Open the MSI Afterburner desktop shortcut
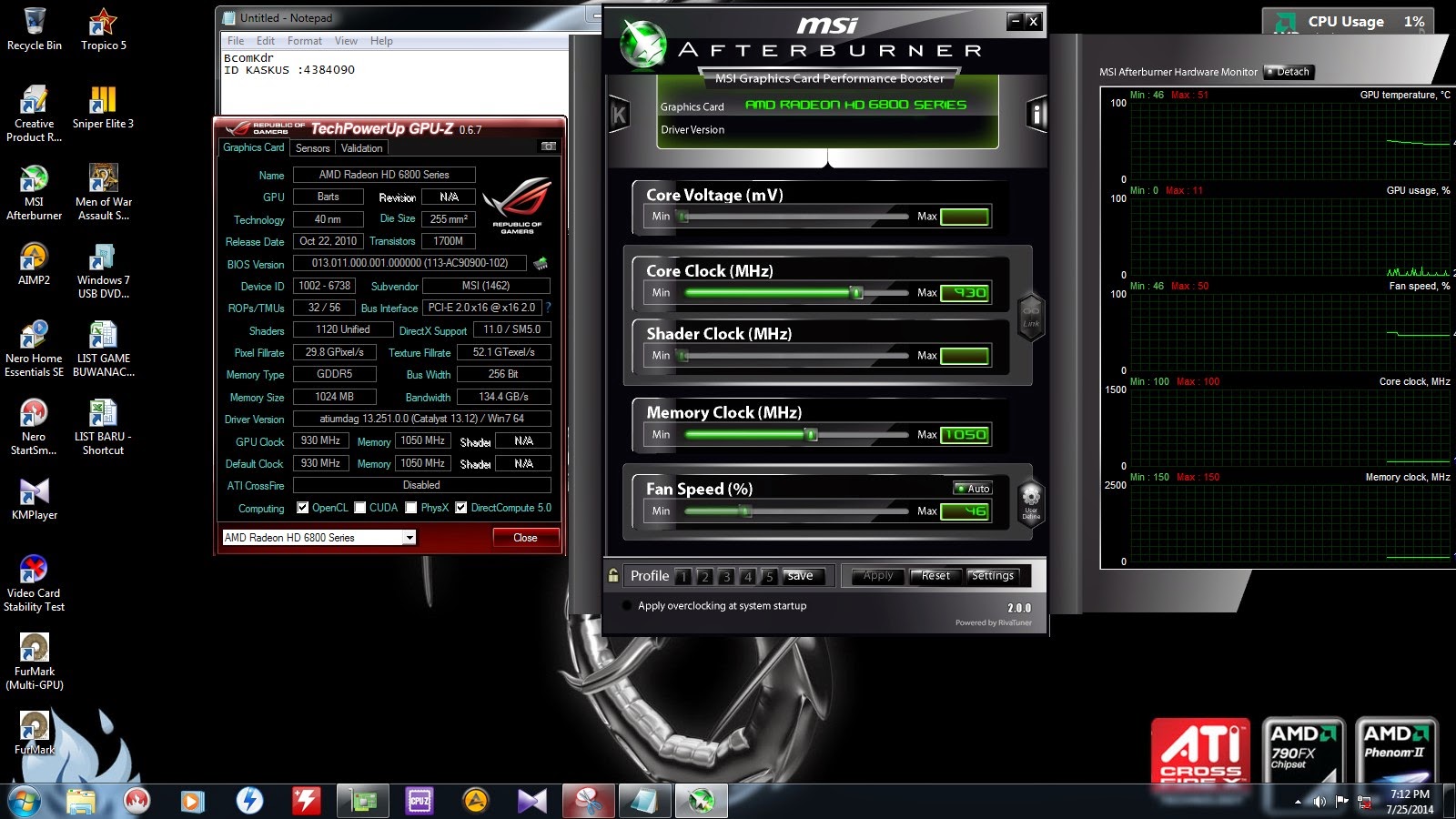This screenshot has height=819, width=1456. (35, 191)
